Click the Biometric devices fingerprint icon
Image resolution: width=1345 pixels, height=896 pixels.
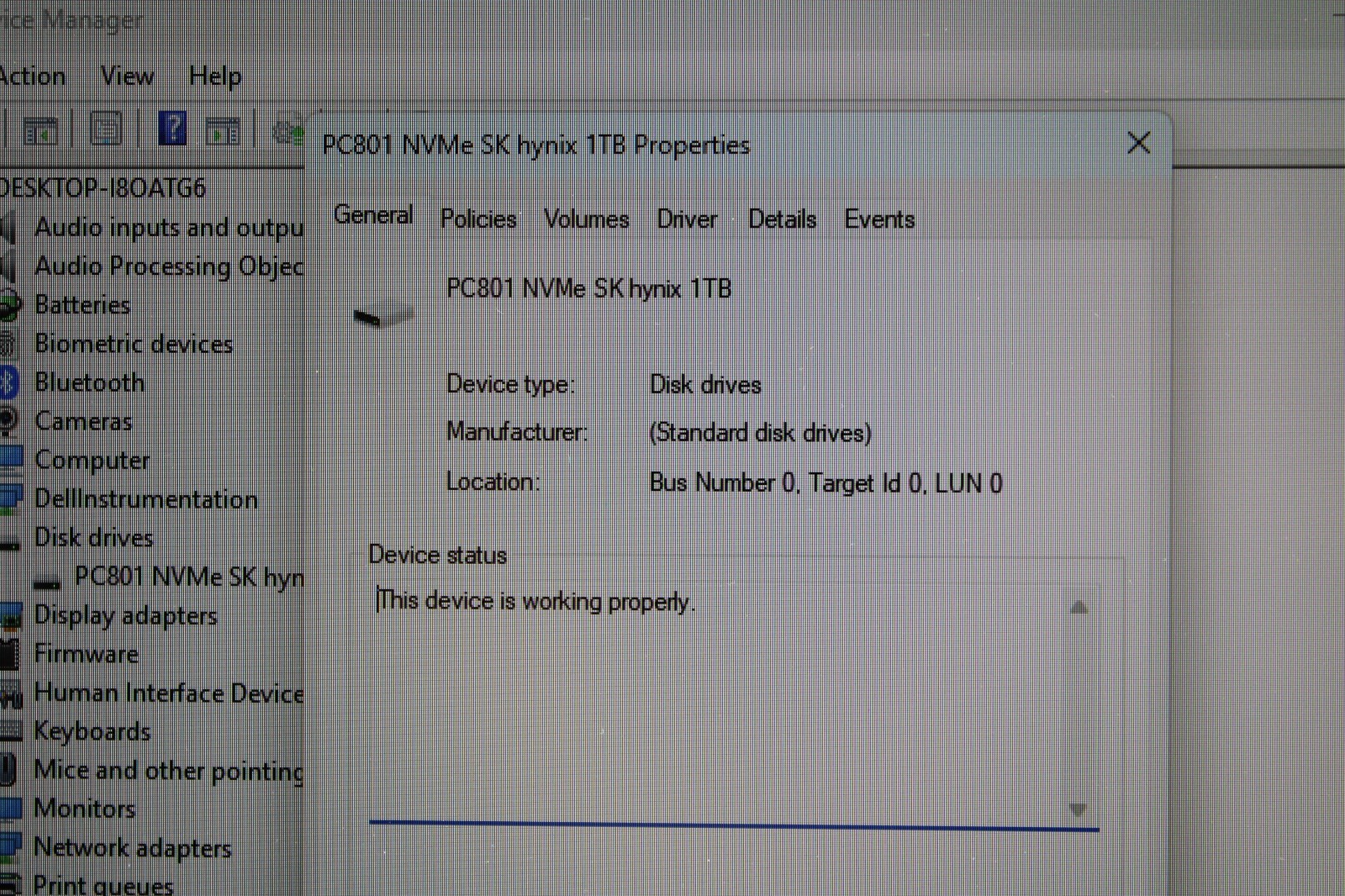(x=8, y=344)
